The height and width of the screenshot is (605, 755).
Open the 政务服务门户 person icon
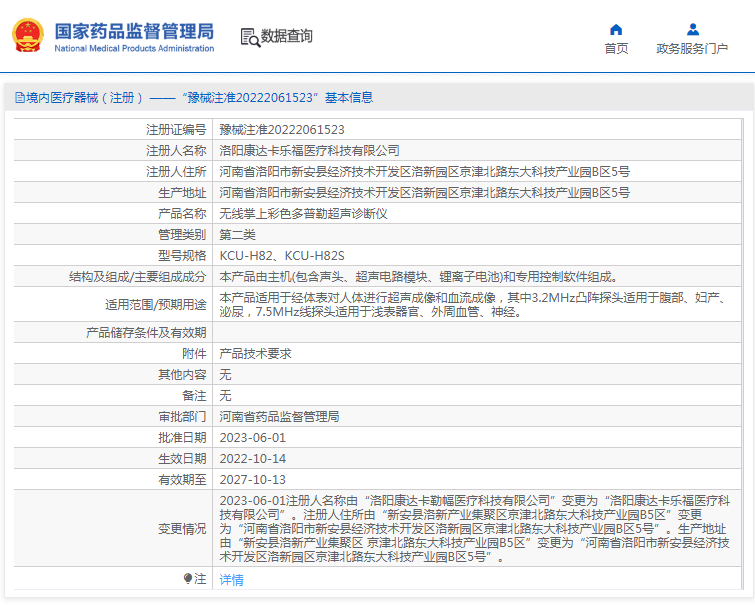[693, 30]
